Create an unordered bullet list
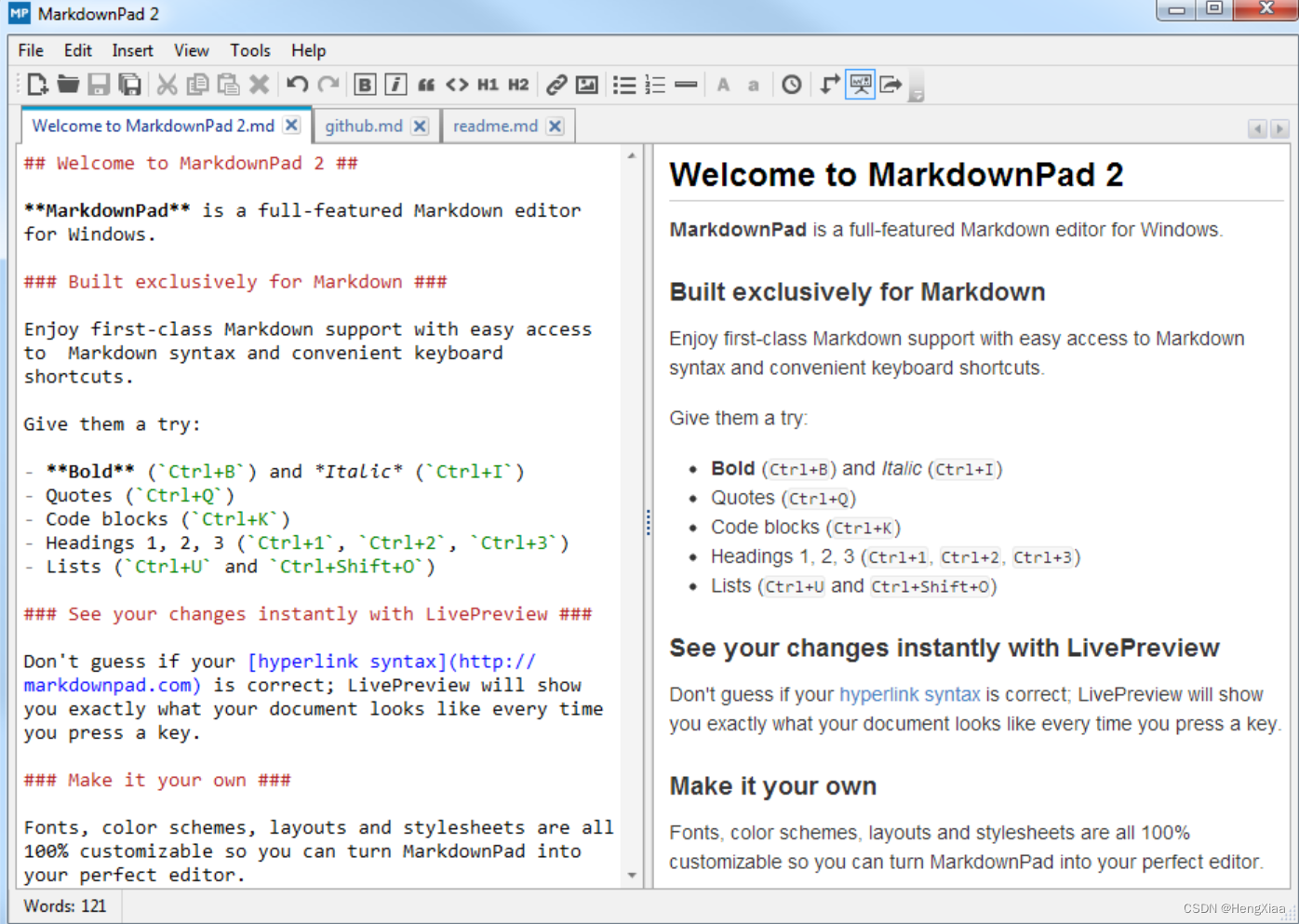Image resolution: width=1299 pixels, height=924 pixels. click(624, 85)
